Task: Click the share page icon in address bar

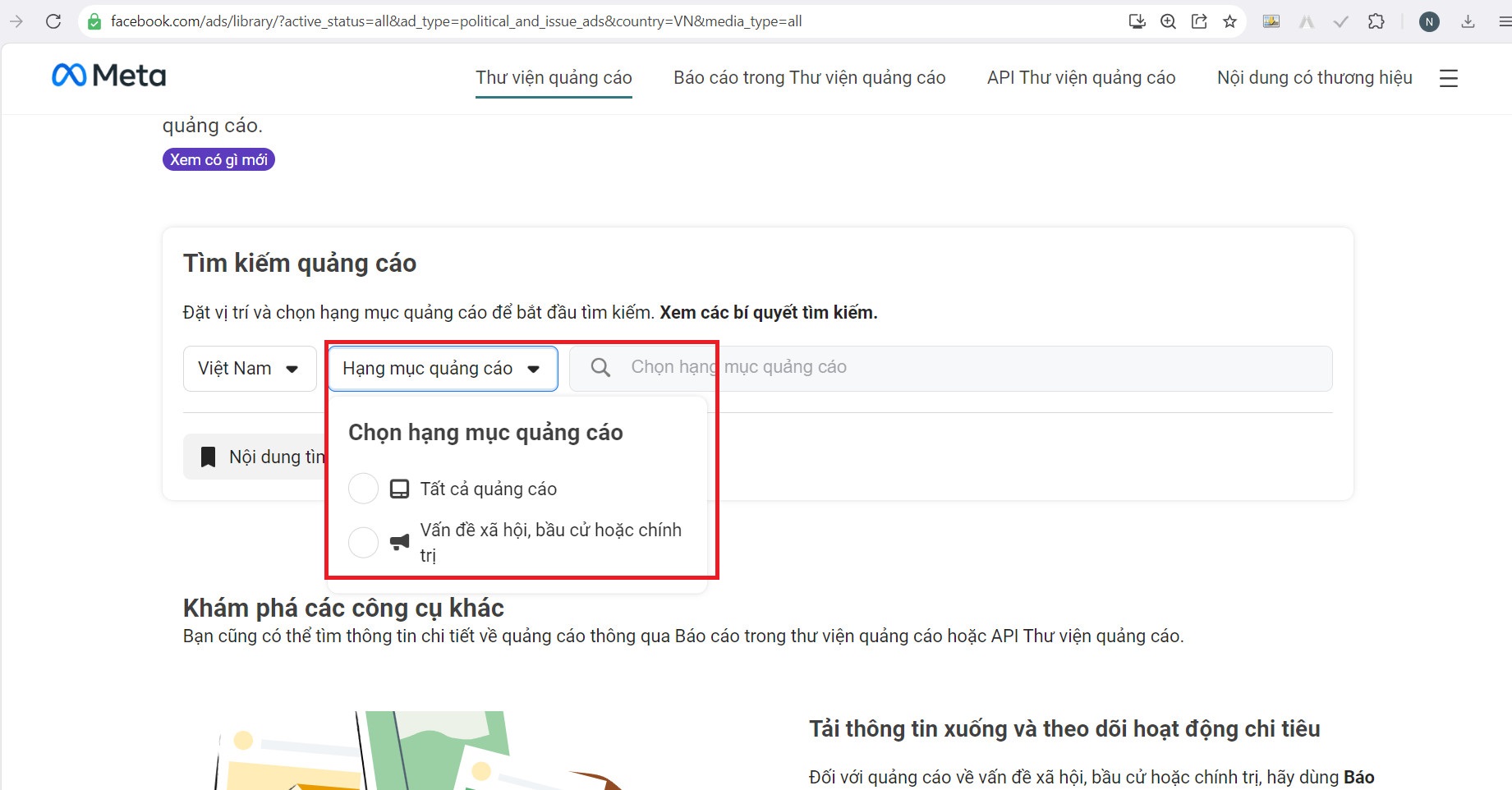Action: click(x=1199, y=21)
